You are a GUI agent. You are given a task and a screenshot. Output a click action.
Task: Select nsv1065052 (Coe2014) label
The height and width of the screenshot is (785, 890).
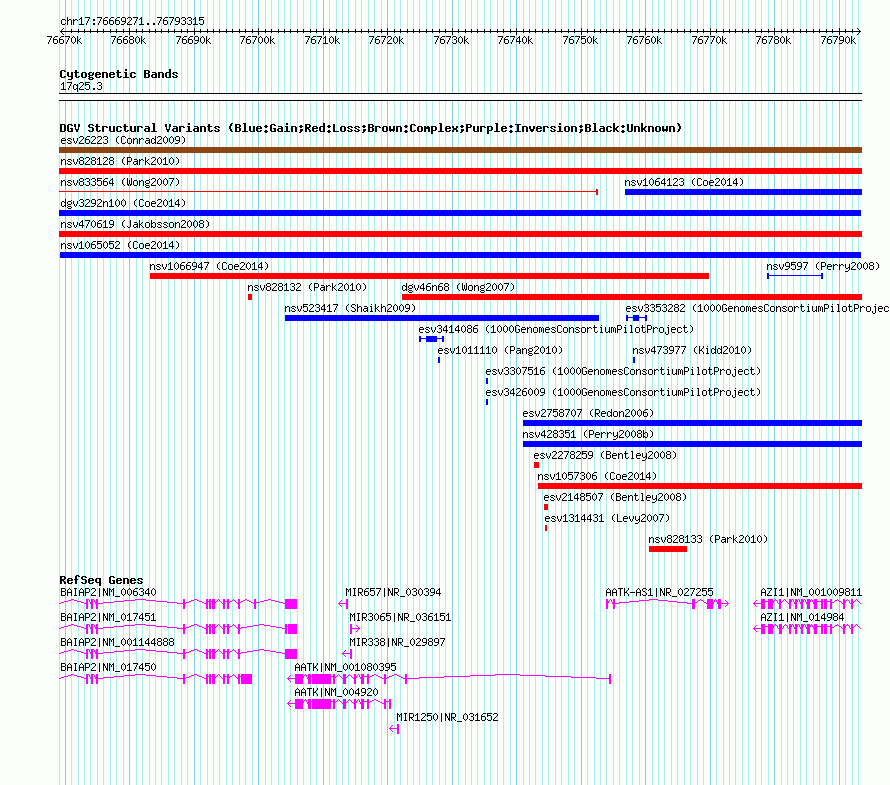pyautogui.click(x=120, y=245)
